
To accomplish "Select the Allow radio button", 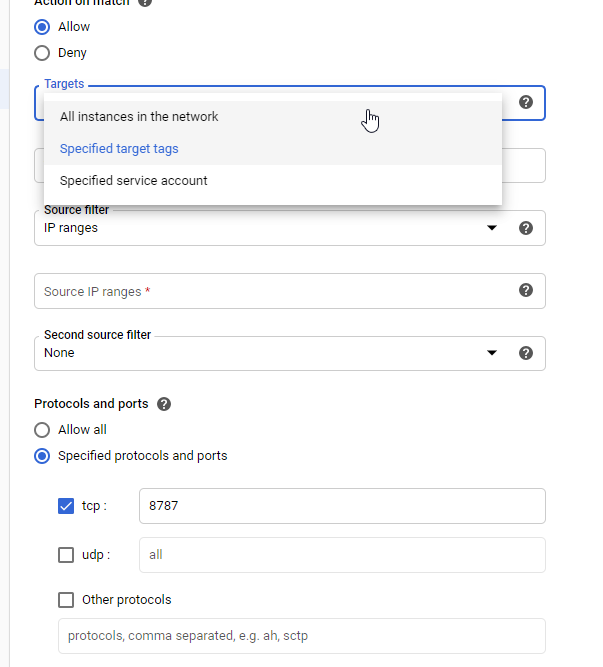I will [x=42, y=27].
